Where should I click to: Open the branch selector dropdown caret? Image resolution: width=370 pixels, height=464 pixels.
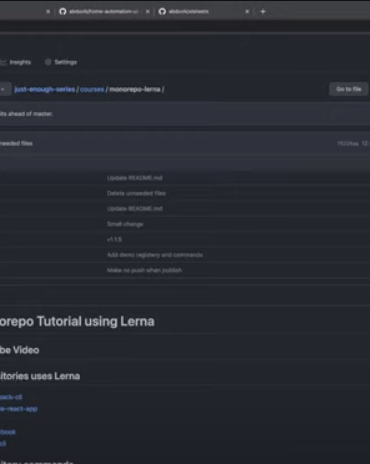3,89
